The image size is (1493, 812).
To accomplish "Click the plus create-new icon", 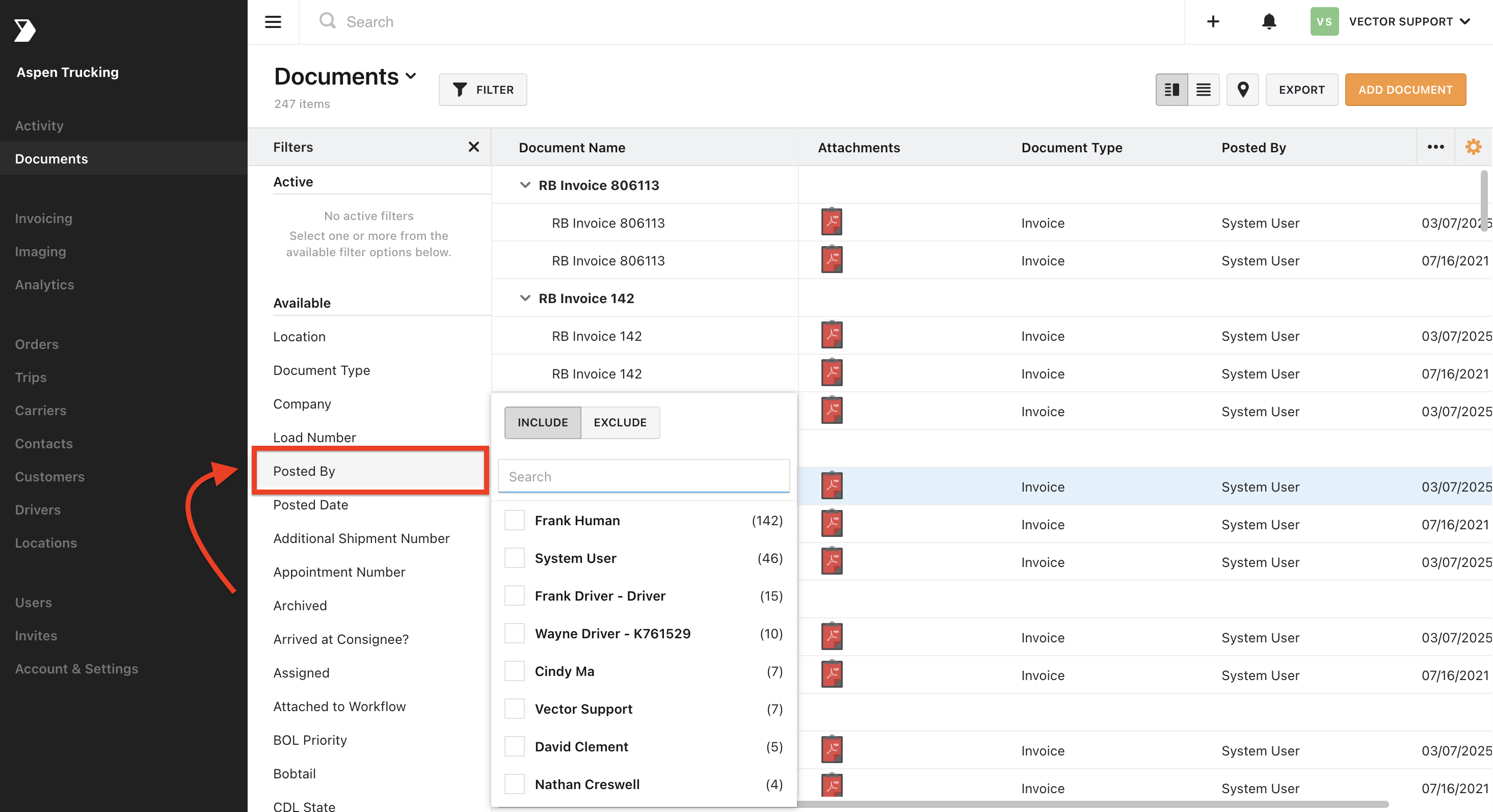I will point(1212,22).
